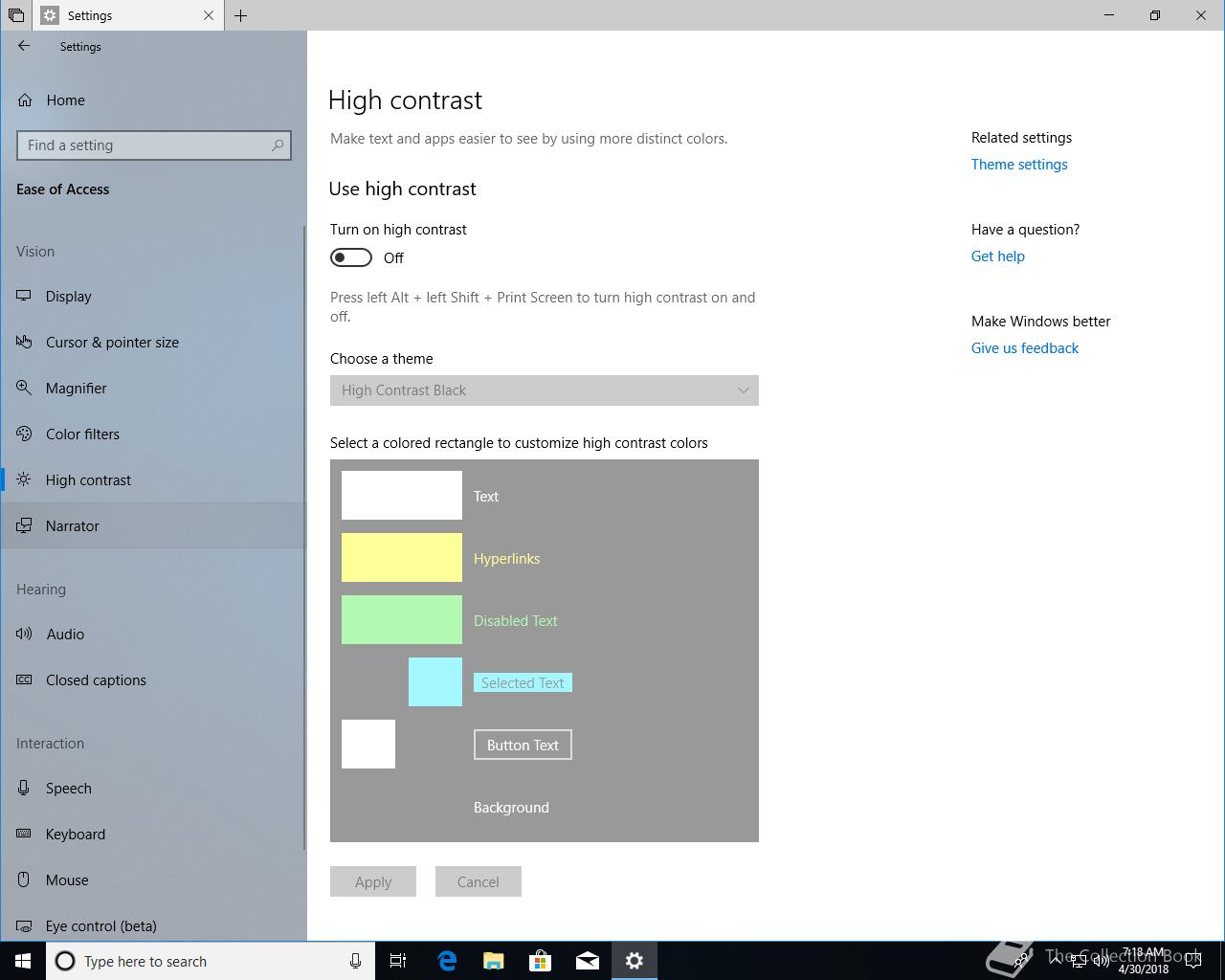Click the volume icon in system tray
Viewport: 1225px width, 980px height.
click(x=1102, y=961)
